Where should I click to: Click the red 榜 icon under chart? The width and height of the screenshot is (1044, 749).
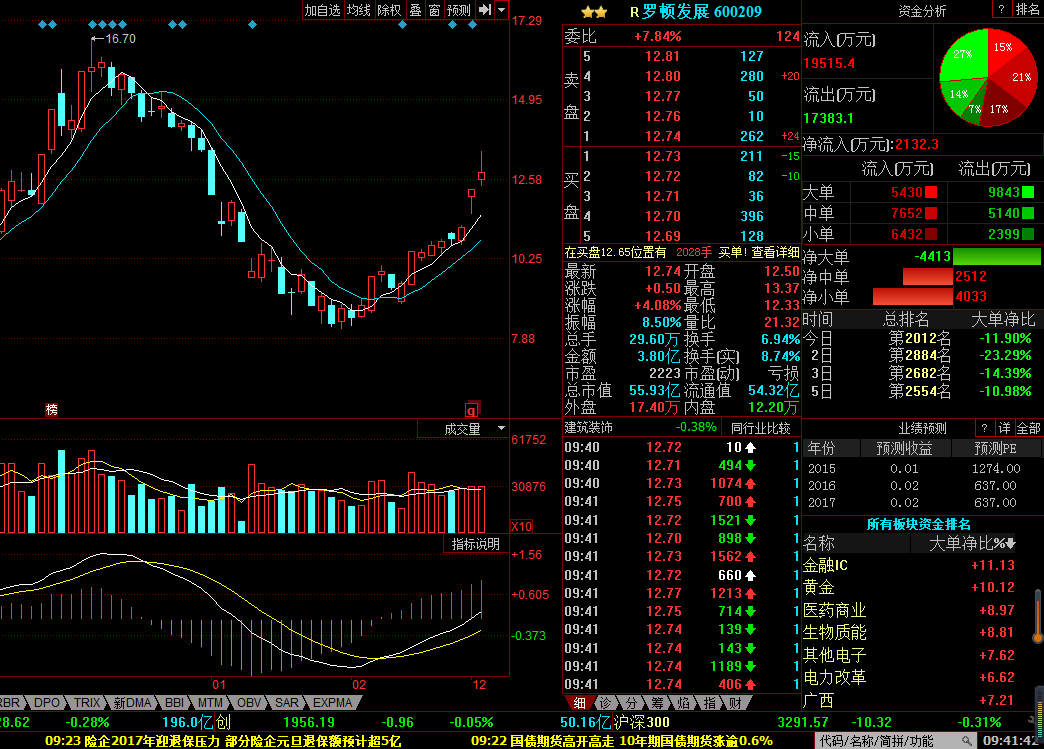(51, 409)
